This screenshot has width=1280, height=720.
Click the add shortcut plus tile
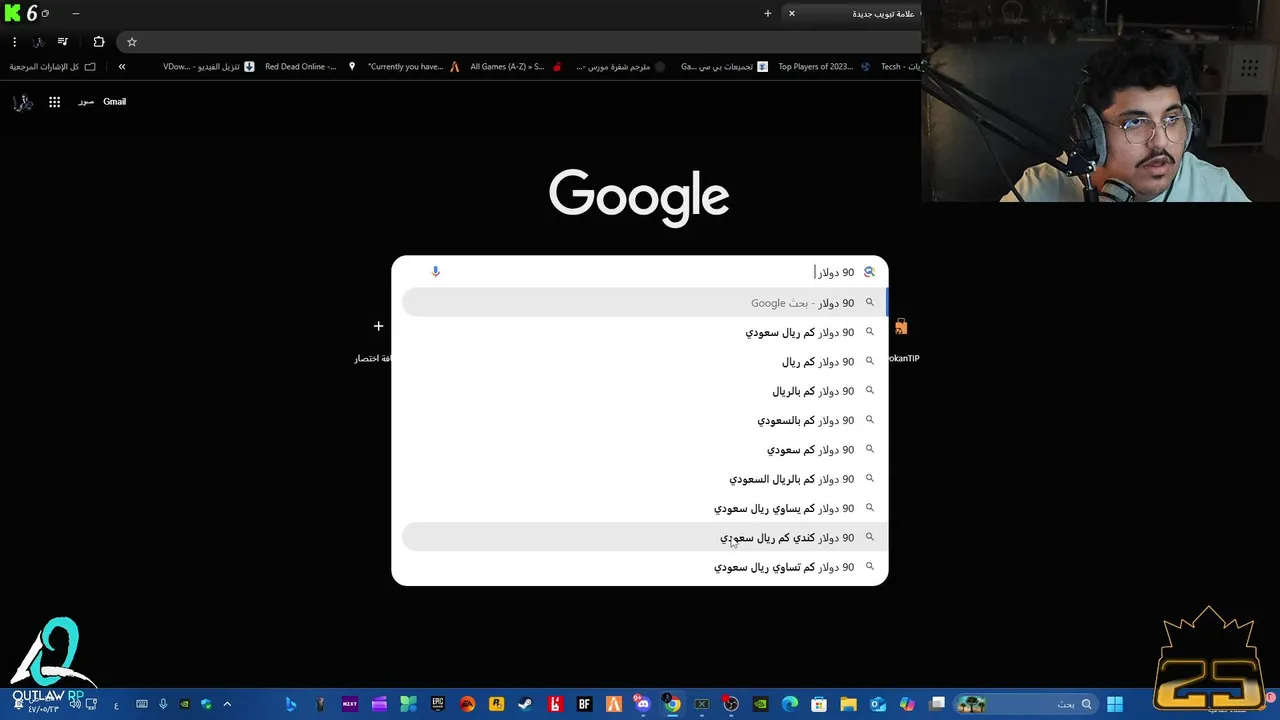378,326
